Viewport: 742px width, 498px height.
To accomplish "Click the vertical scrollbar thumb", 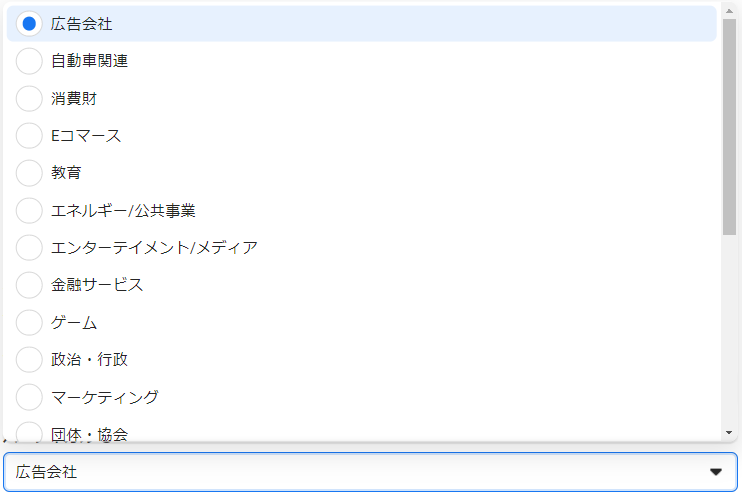I will (x=729, y=125).
